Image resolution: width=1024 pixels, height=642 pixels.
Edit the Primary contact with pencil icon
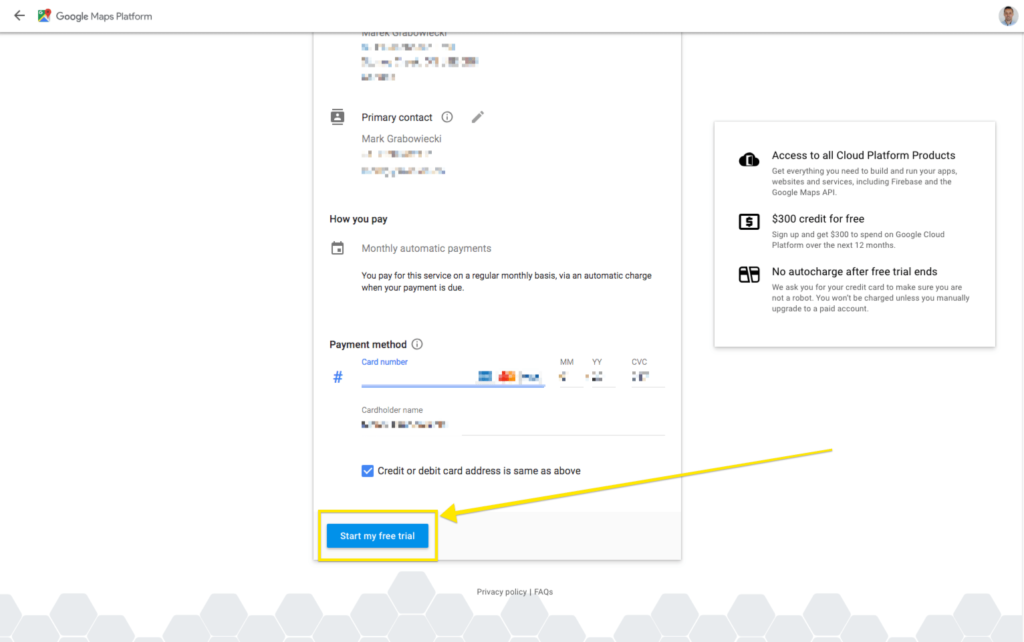(x=478, y=117)
